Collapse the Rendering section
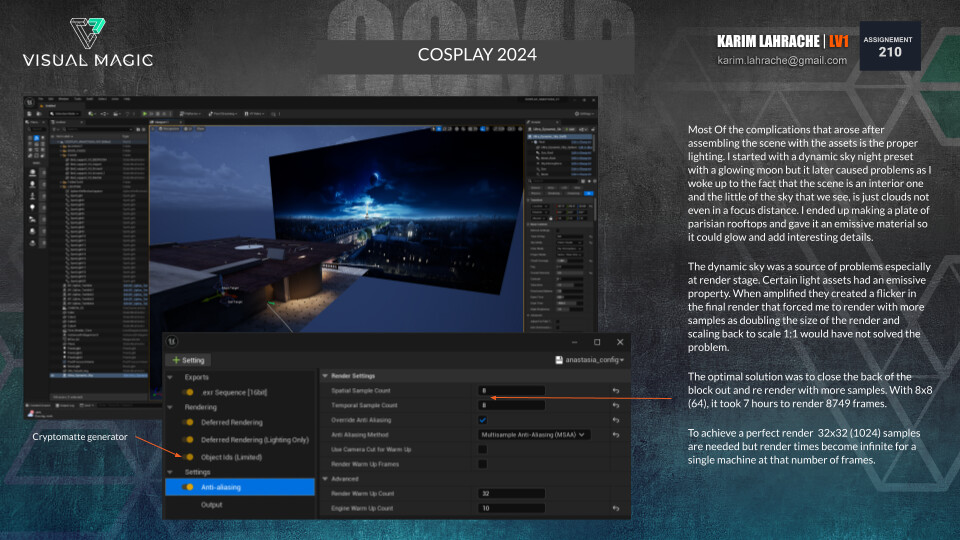 pyautogui.click(x=171, y=407)
